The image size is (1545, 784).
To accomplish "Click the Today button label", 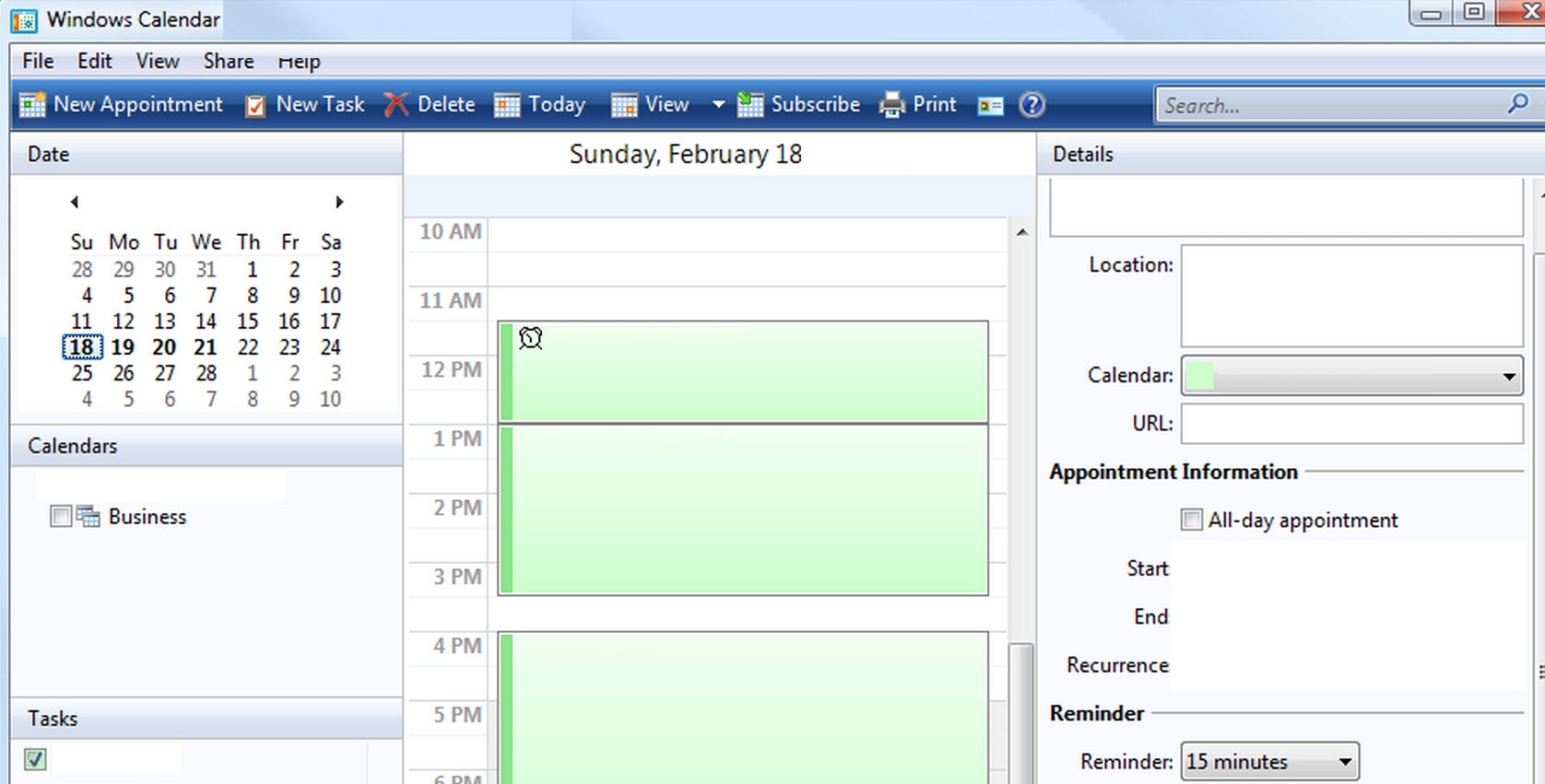I will [x=557, y=105].
